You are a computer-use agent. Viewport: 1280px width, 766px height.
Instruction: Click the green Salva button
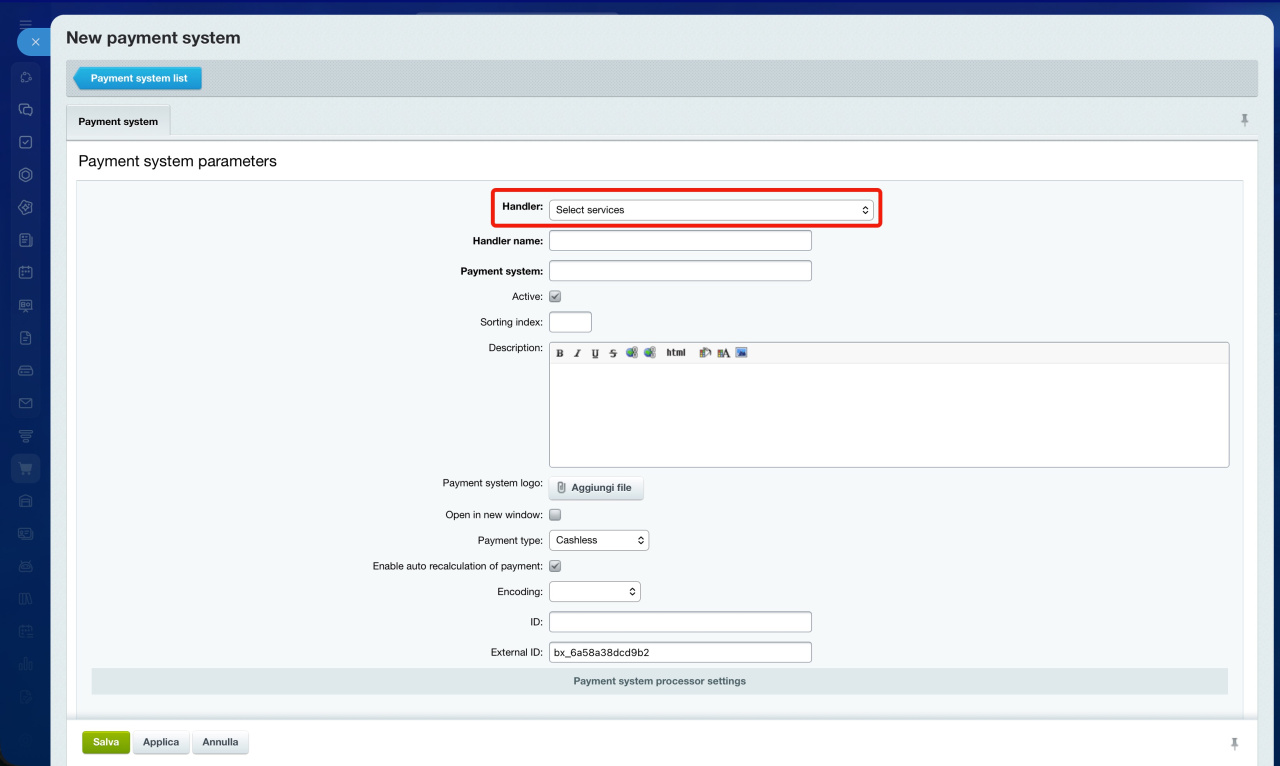(106, 742)
